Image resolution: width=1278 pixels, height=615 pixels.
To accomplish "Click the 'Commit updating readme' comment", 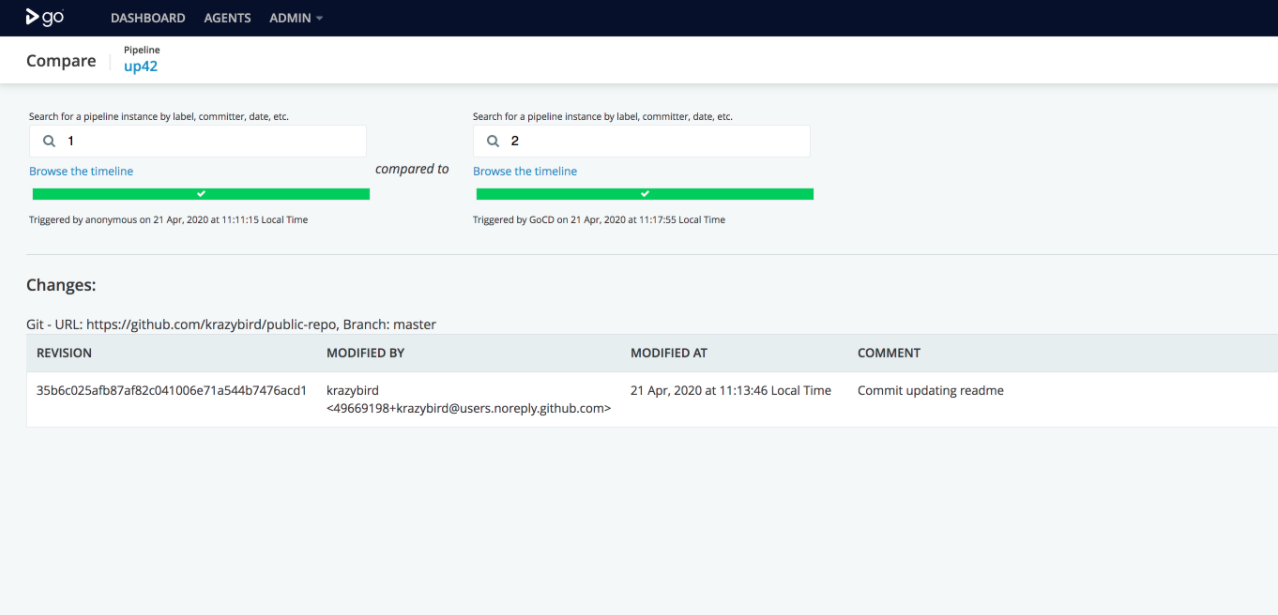I will point(930,391).
